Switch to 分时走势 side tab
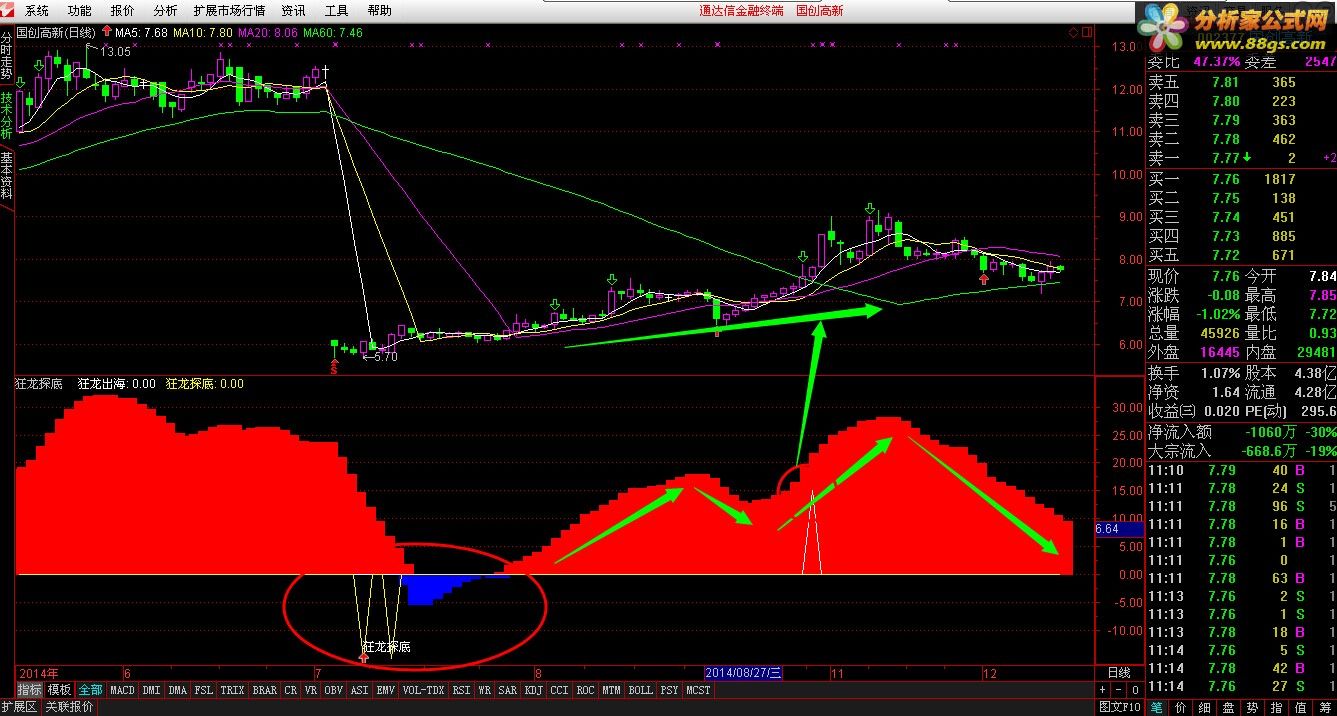Screen dimensions: 1337x716 [7, 56]
